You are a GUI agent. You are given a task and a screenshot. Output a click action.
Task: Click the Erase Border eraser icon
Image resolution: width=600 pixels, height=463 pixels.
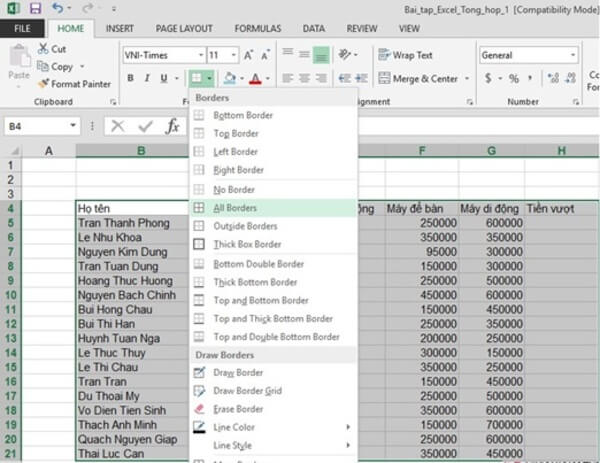coord(198,409)
